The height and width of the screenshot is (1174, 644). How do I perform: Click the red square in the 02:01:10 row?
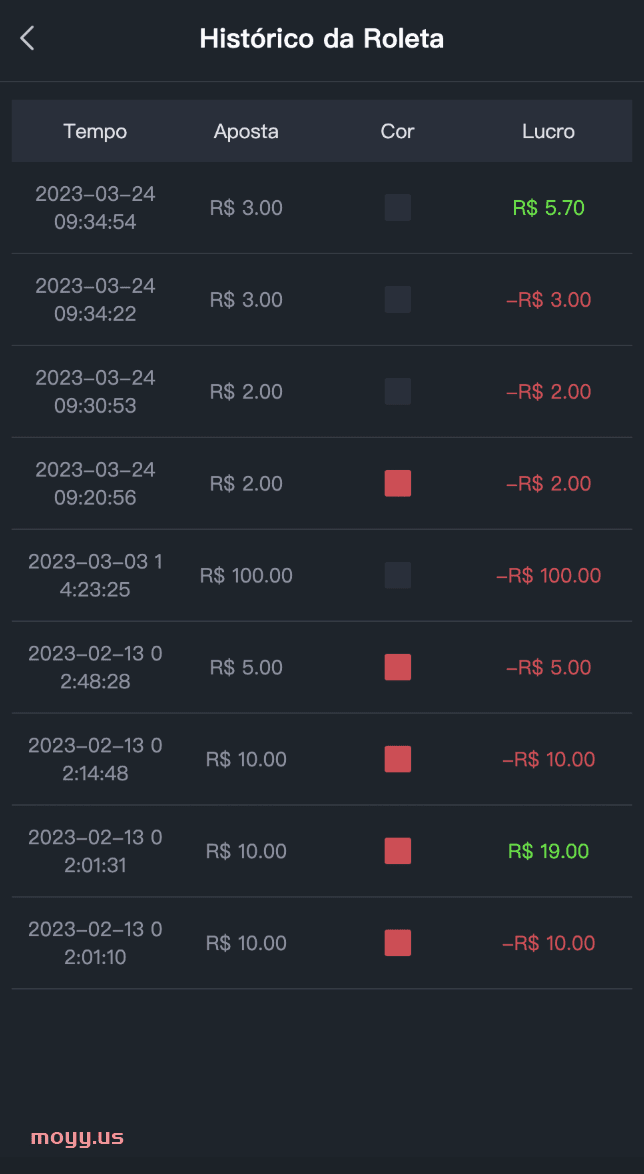coord(398,943)
